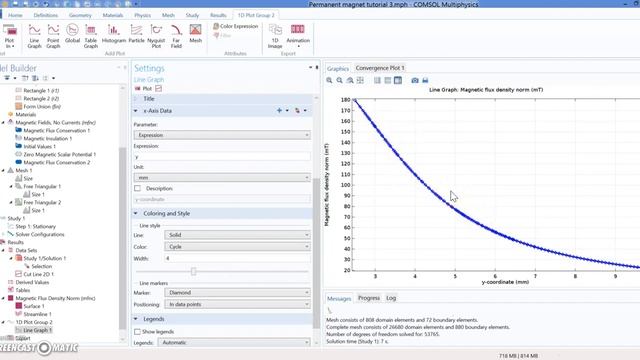The width and height of the screenshot is (640, 360).
Task: Take a snapshot with the camera icon
Action: 415,80
